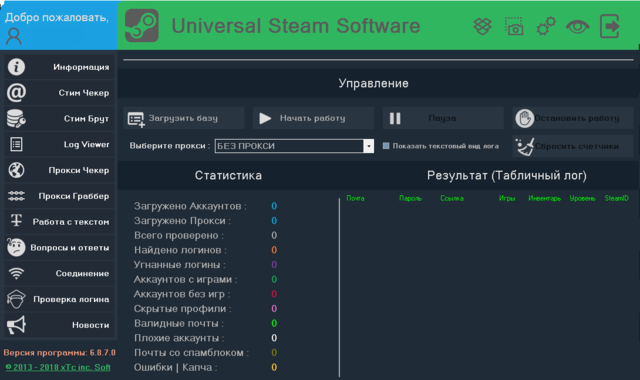Open the Log Viewer section
The height and width of the screenshot is (380, 640).
[x=60, y=144]
